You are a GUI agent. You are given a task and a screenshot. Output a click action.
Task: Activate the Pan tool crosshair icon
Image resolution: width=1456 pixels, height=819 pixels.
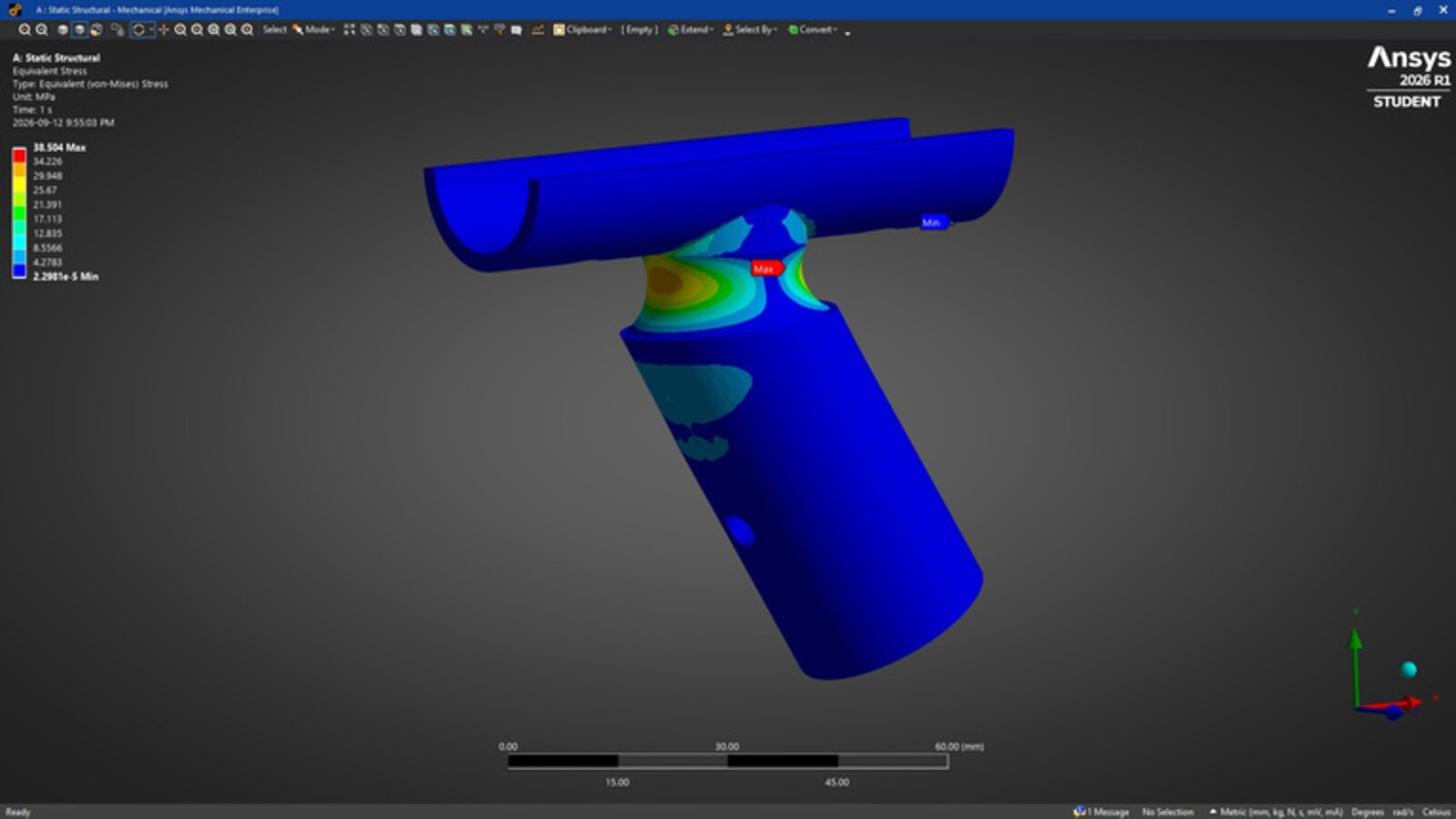[x=164, y=30]
